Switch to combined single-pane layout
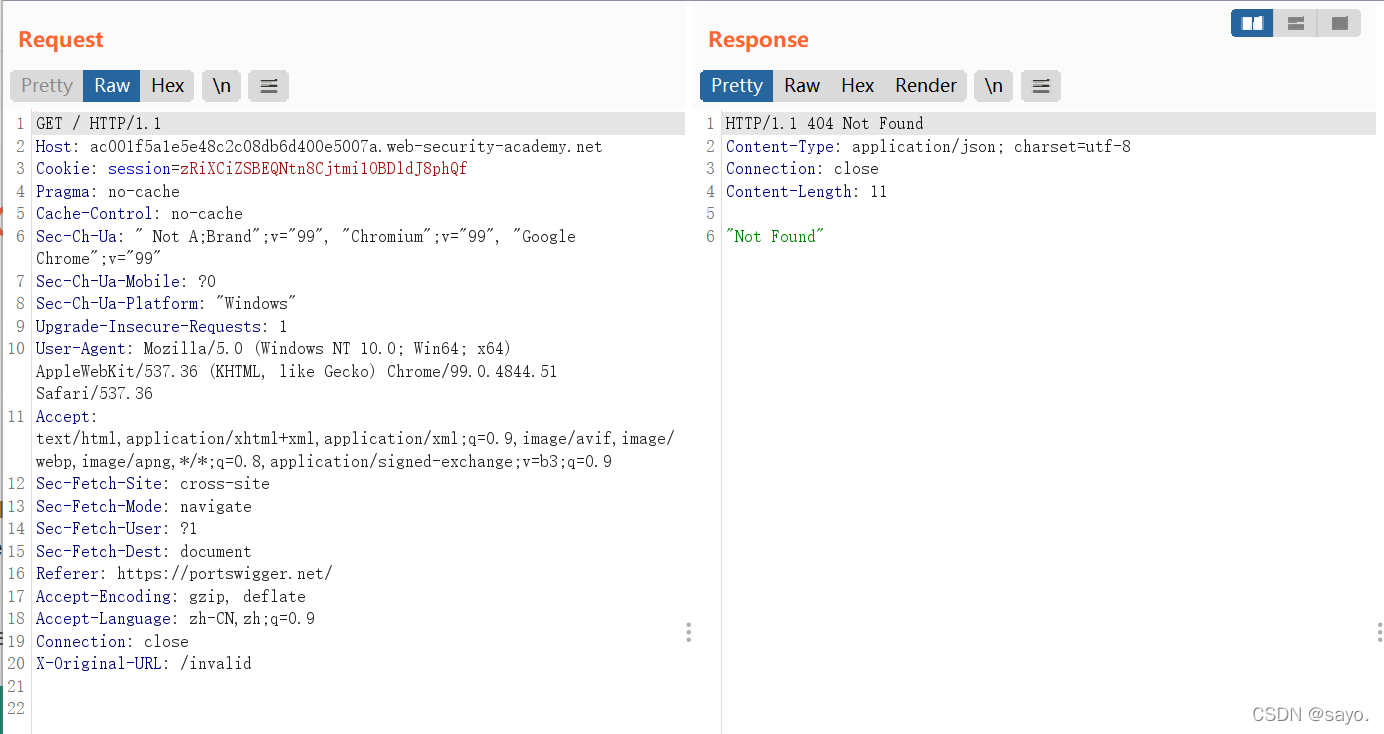Viewport: 1384px width, 734px height. pos(1339,23)
